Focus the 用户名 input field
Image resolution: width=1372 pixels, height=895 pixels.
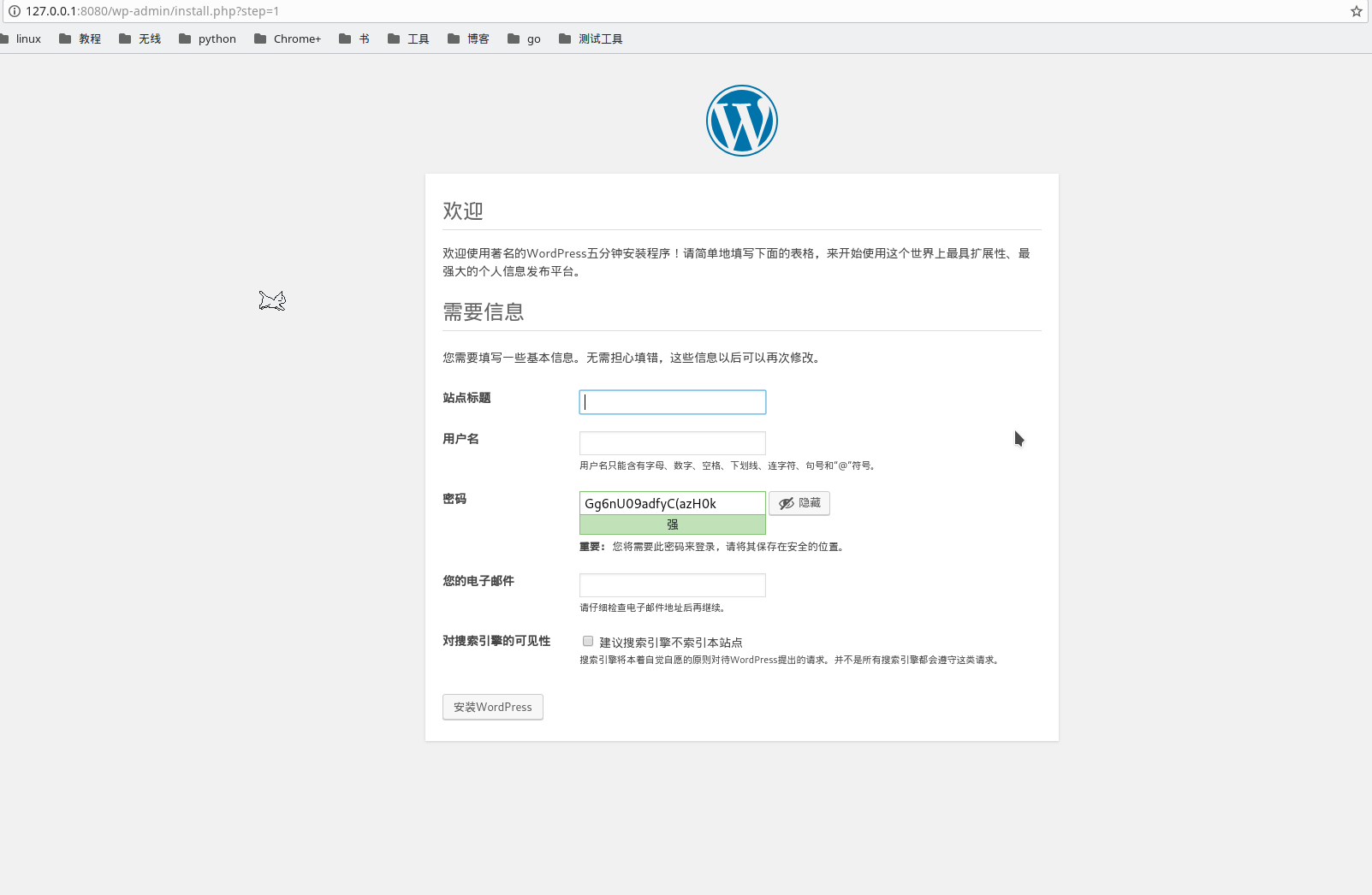[673, 443]
